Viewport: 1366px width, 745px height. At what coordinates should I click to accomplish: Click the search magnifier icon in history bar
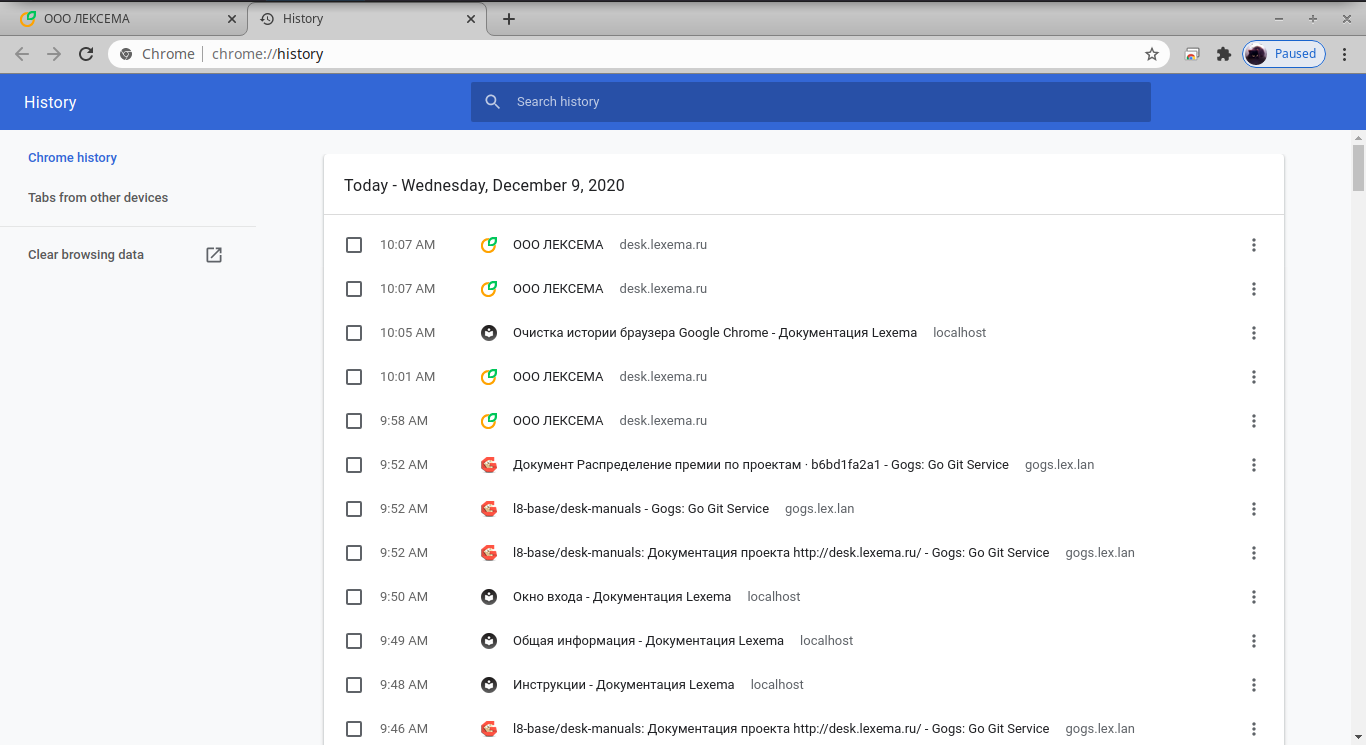pyautogui.click(x=492, y=102)
